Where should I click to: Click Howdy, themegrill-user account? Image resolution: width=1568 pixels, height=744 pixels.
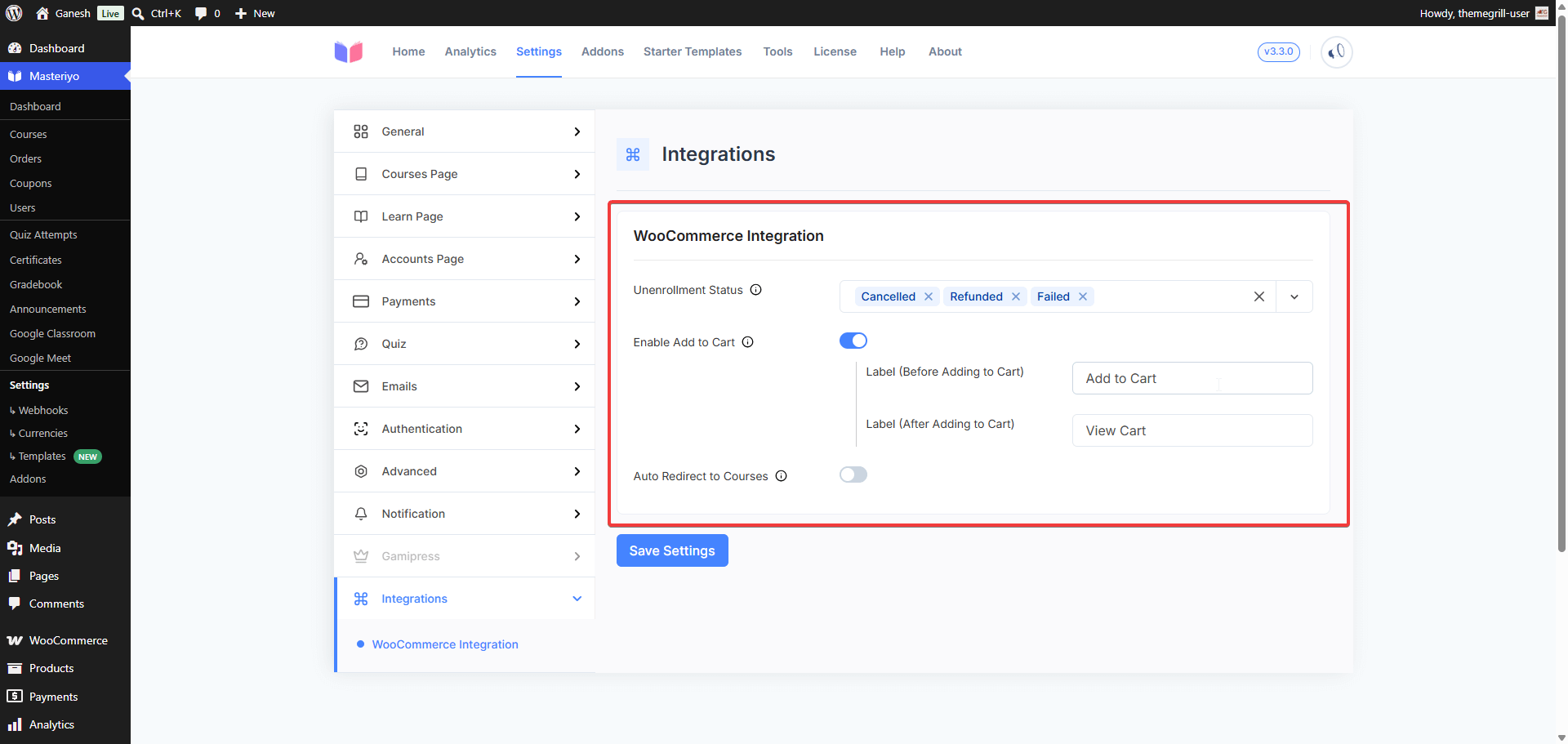[x=1484, y=13]
